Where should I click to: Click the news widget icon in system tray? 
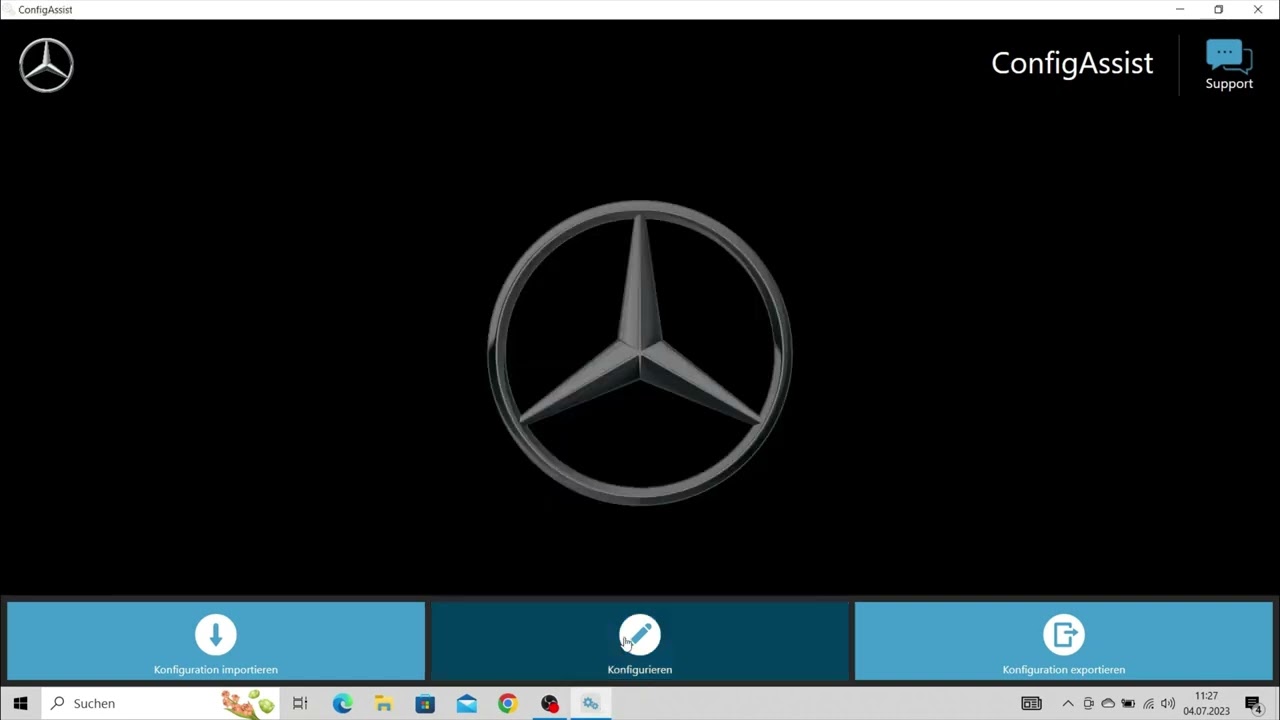tap(1031, 704)
